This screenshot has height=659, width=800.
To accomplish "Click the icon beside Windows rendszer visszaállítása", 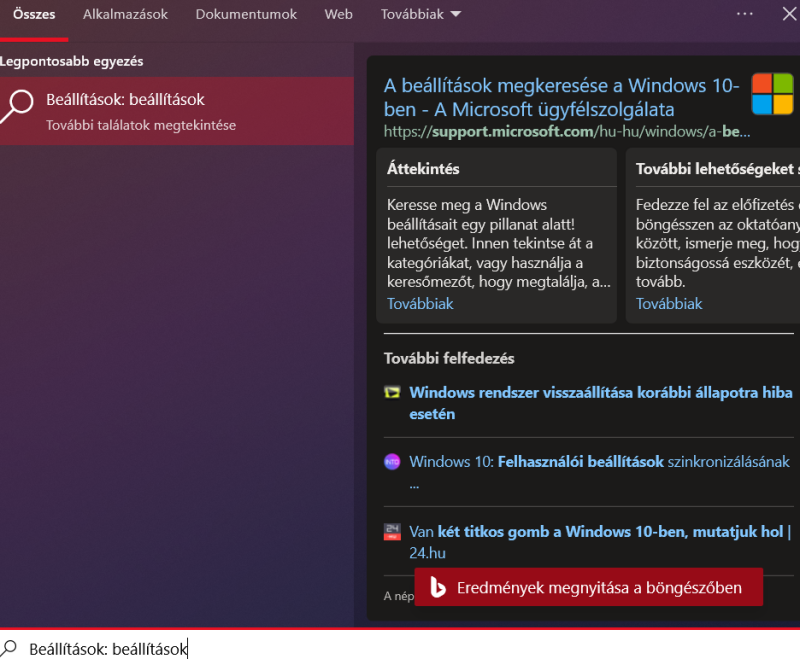I will point(392,392).
